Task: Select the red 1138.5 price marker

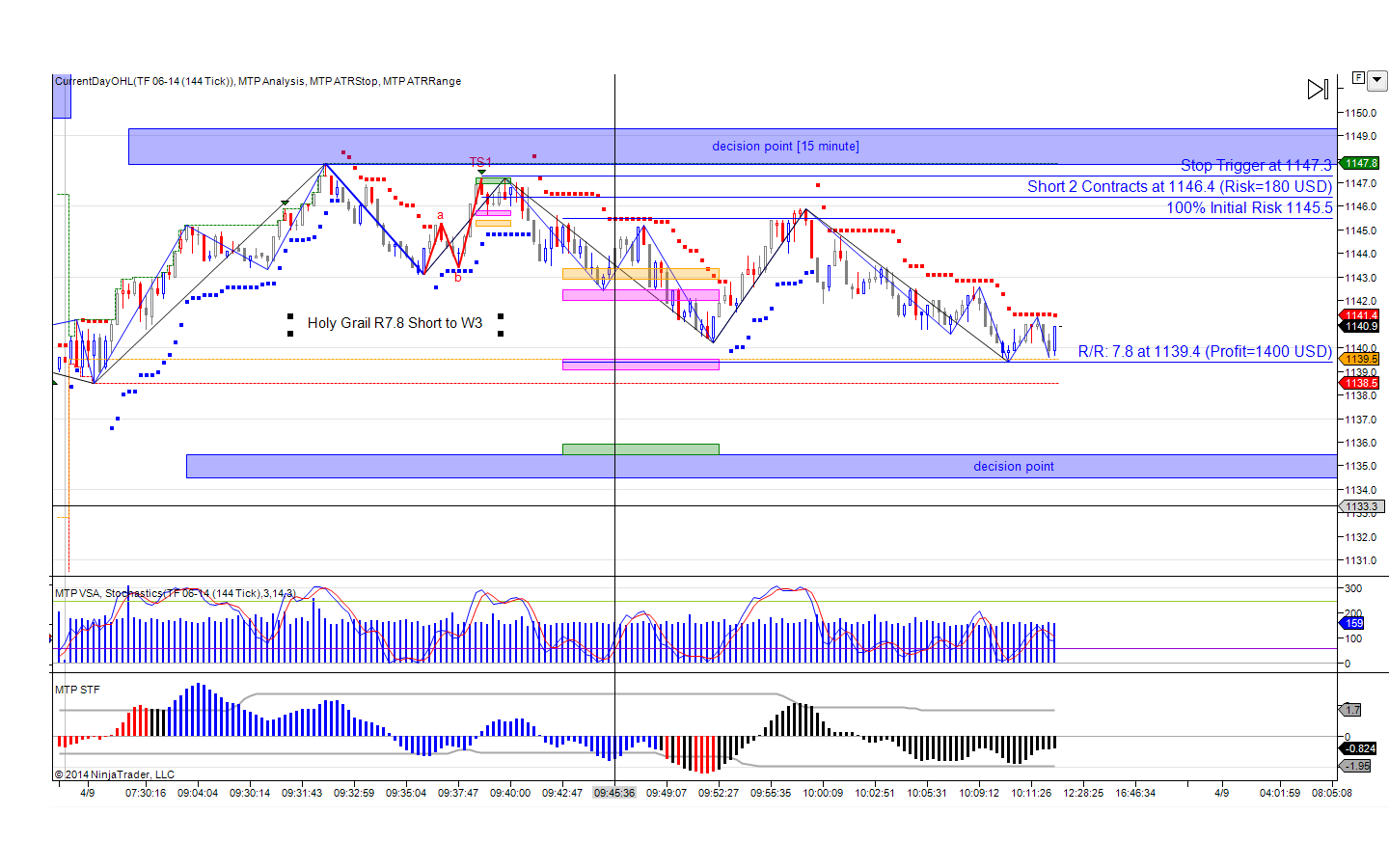Action: pos(1361,383)
